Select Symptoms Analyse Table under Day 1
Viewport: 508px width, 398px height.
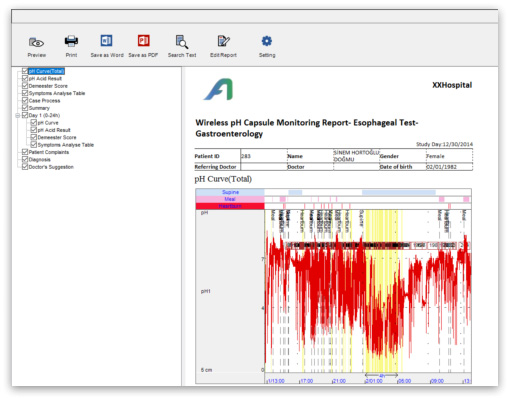click(66, 145)
